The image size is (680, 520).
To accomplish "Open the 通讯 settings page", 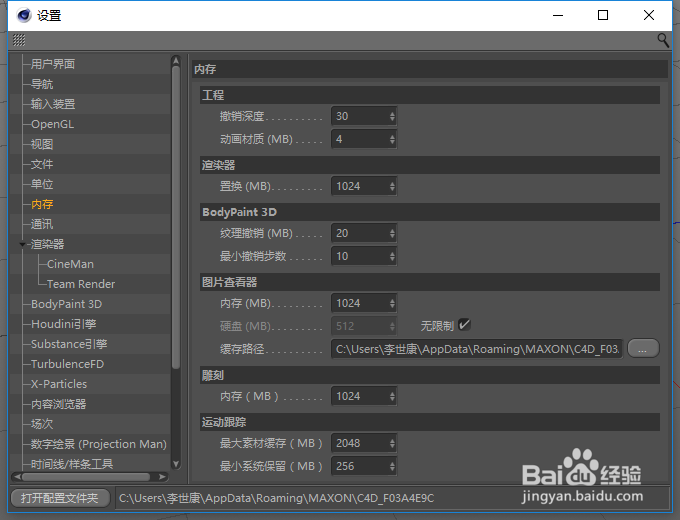I will pos(42,224).
